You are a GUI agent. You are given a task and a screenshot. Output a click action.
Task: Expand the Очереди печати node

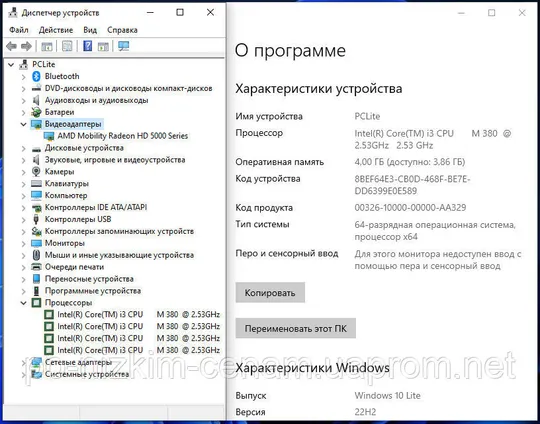pos(23,267)
